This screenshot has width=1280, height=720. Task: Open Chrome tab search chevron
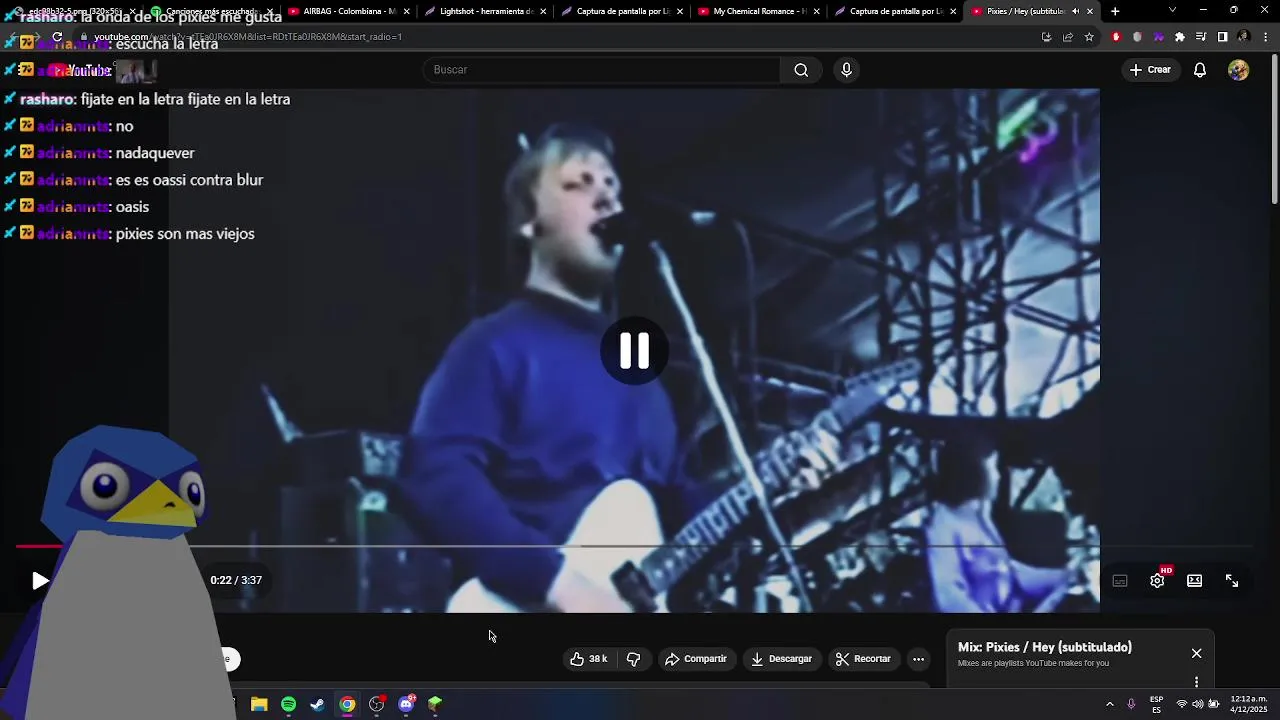(x=1172, y=10)
